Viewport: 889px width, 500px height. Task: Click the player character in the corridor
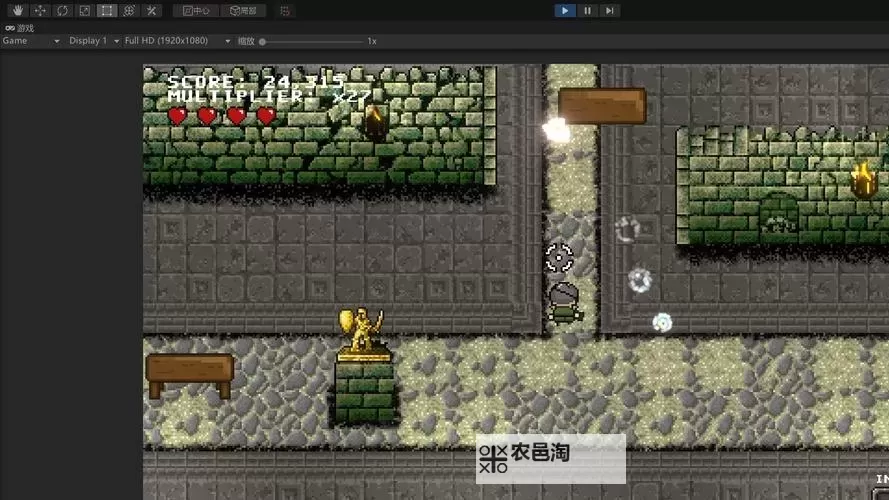click(564, 303)
